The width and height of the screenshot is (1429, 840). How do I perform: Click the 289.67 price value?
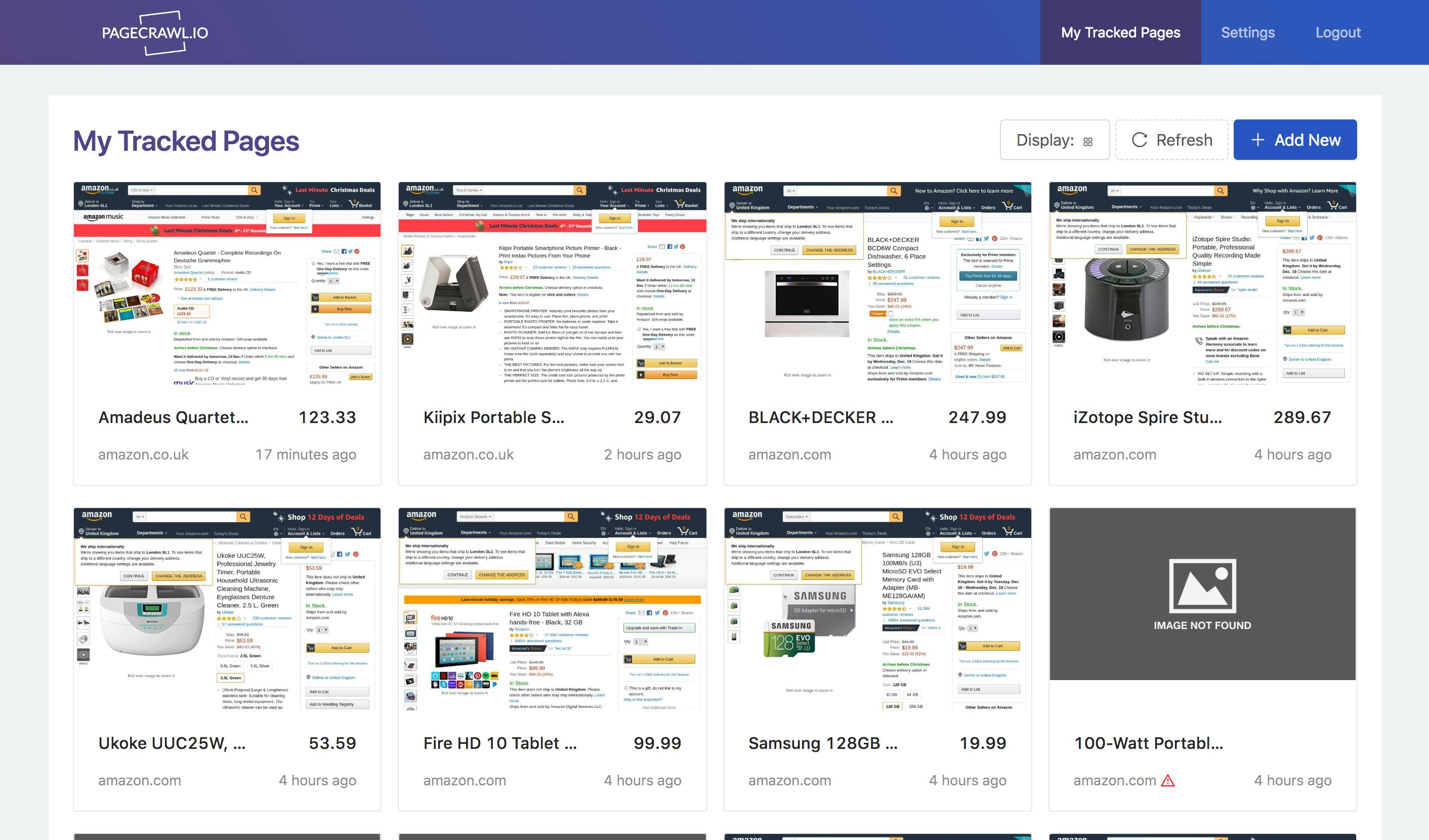pyautogui.click(x=1302, y=417)
